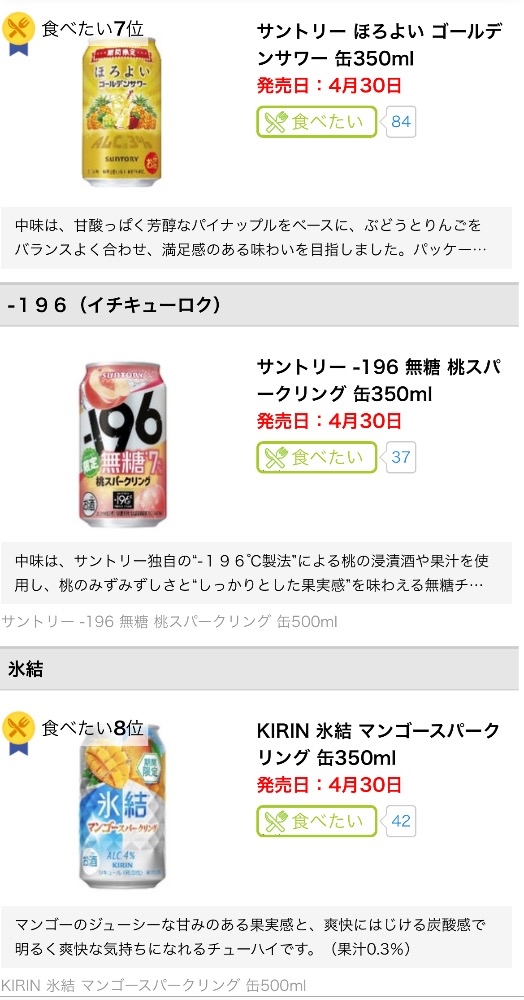This screenshot has width=524, height=1000.
Task: Open 氷結 マンゴースパークリング can image
Action: point(122,807)
